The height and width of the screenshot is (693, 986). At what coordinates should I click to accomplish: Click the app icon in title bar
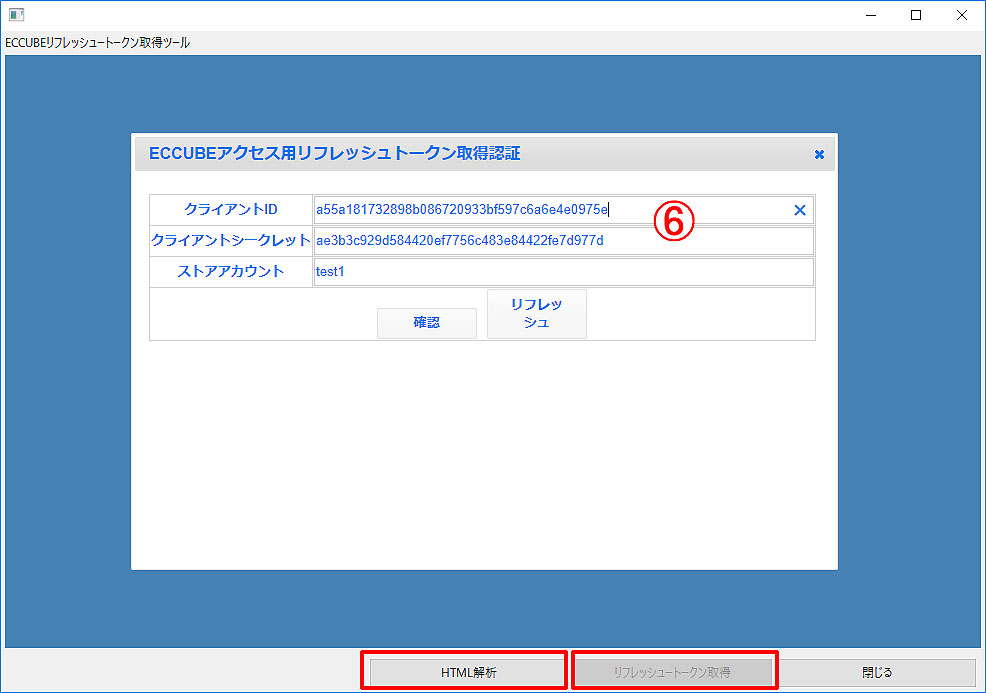point(16,14)
